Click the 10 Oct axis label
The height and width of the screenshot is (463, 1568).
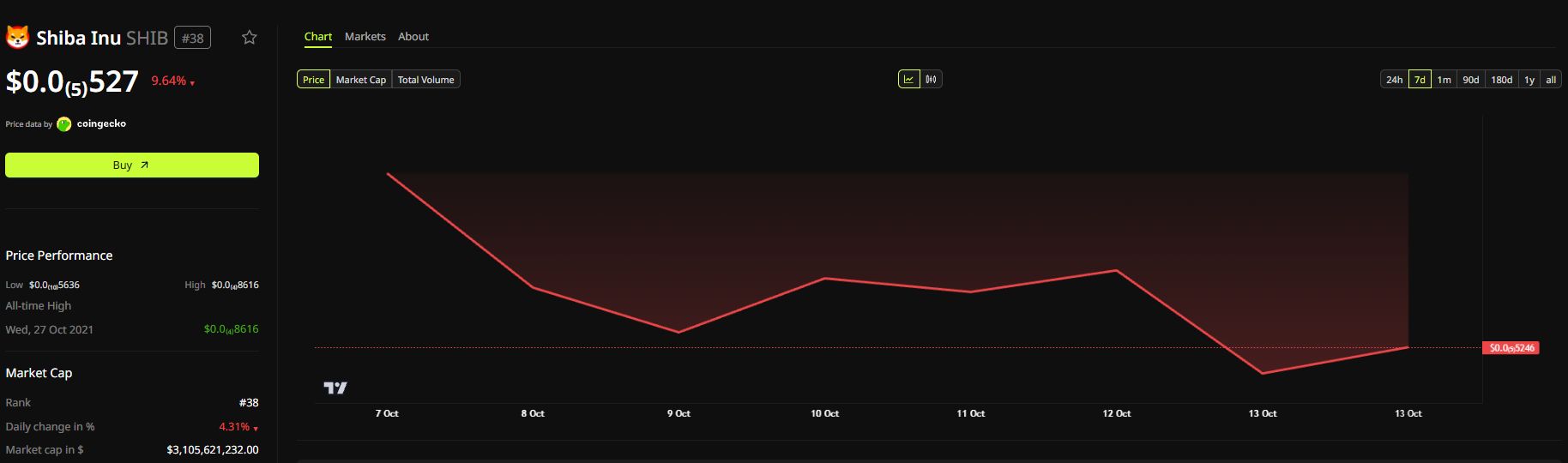coord(825,413)
